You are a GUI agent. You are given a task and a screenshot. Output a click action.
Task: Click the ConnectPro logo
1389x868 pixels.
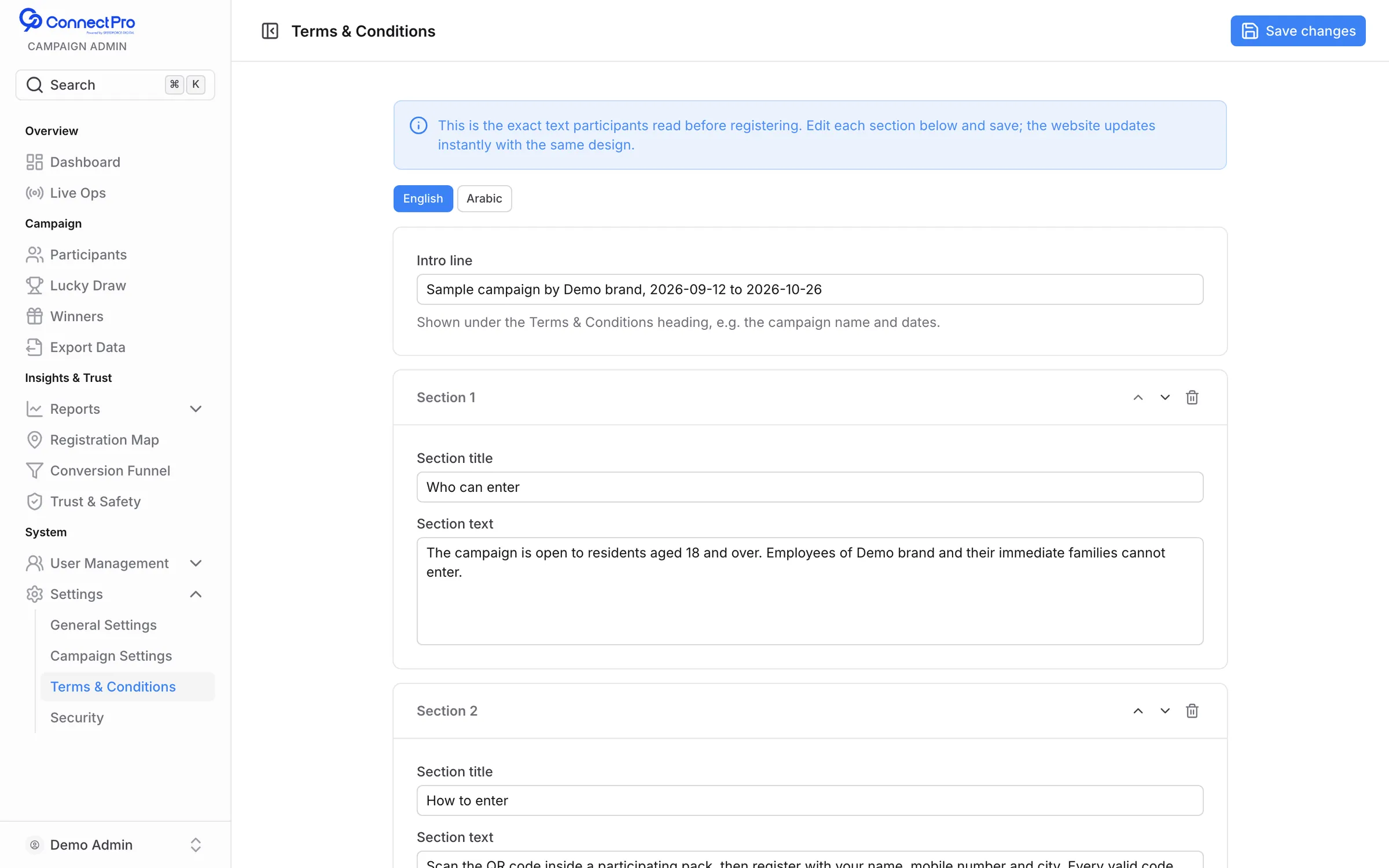[x=77, y=21]
